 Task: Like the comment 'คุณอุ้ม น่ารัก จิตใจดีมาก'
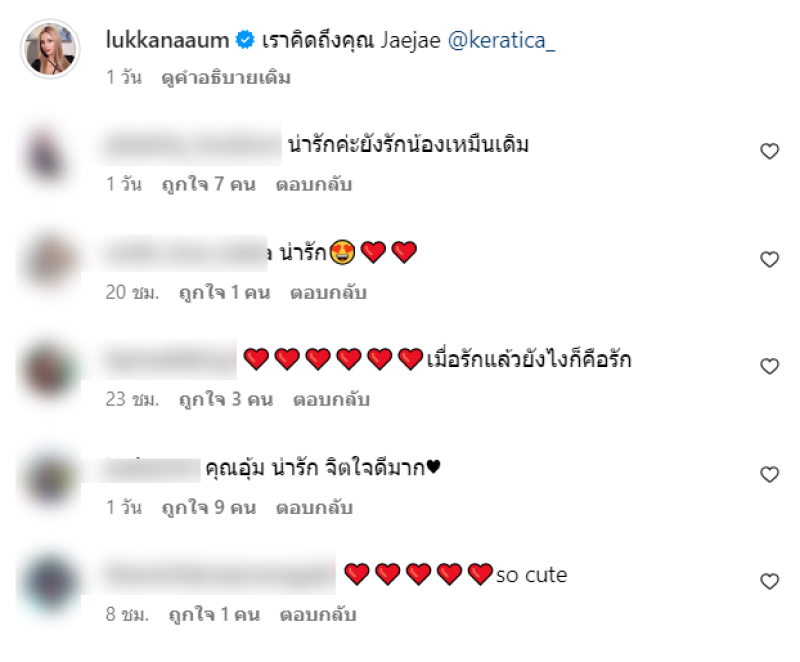click(x=769, y=474)
